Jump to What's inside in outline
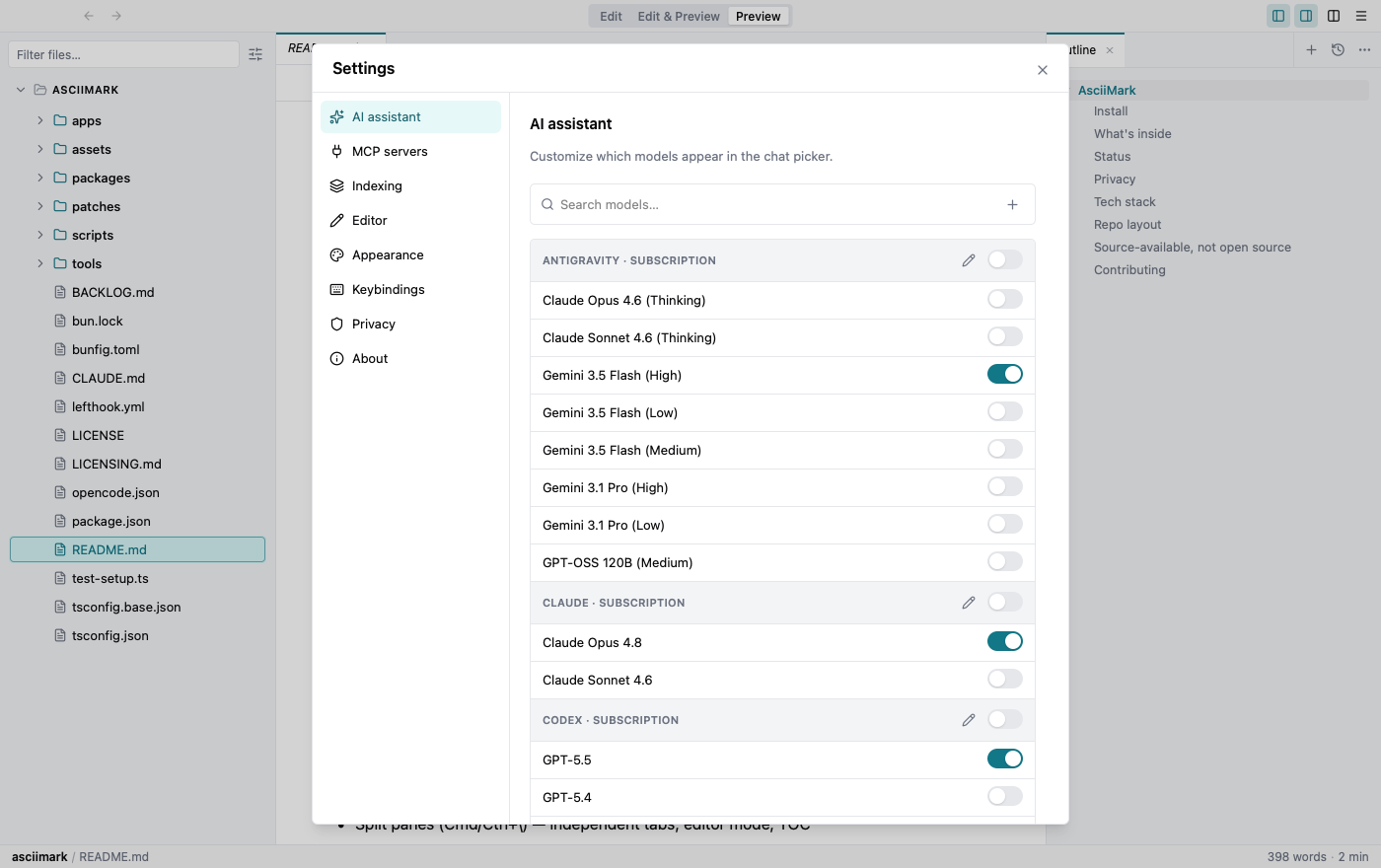Image resolution: width=1381 pixels, height=868 pixels. (x=1132, y=133)
